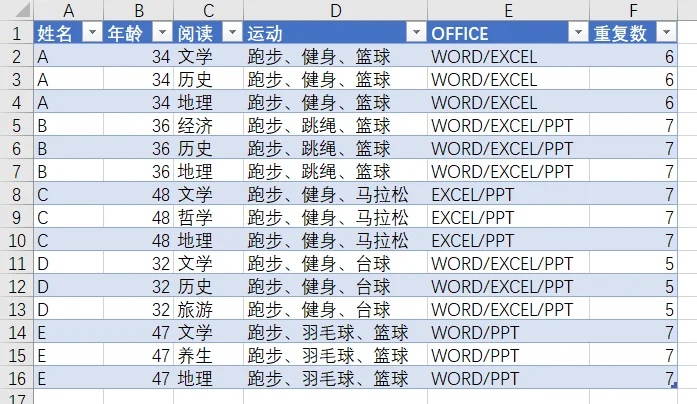697x404 pixels.
Task: Select name cell B in row 6
Action: pyautogui.click(x=68, y=148)
